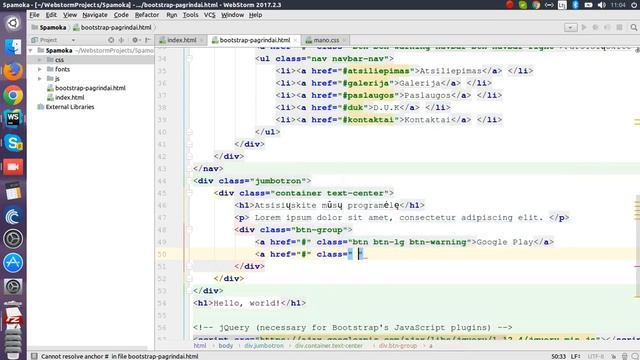The image size is (640, 360).
Task: Collapse the Spamoka project root
Action: pyautogui.click(x=31, y=51)
